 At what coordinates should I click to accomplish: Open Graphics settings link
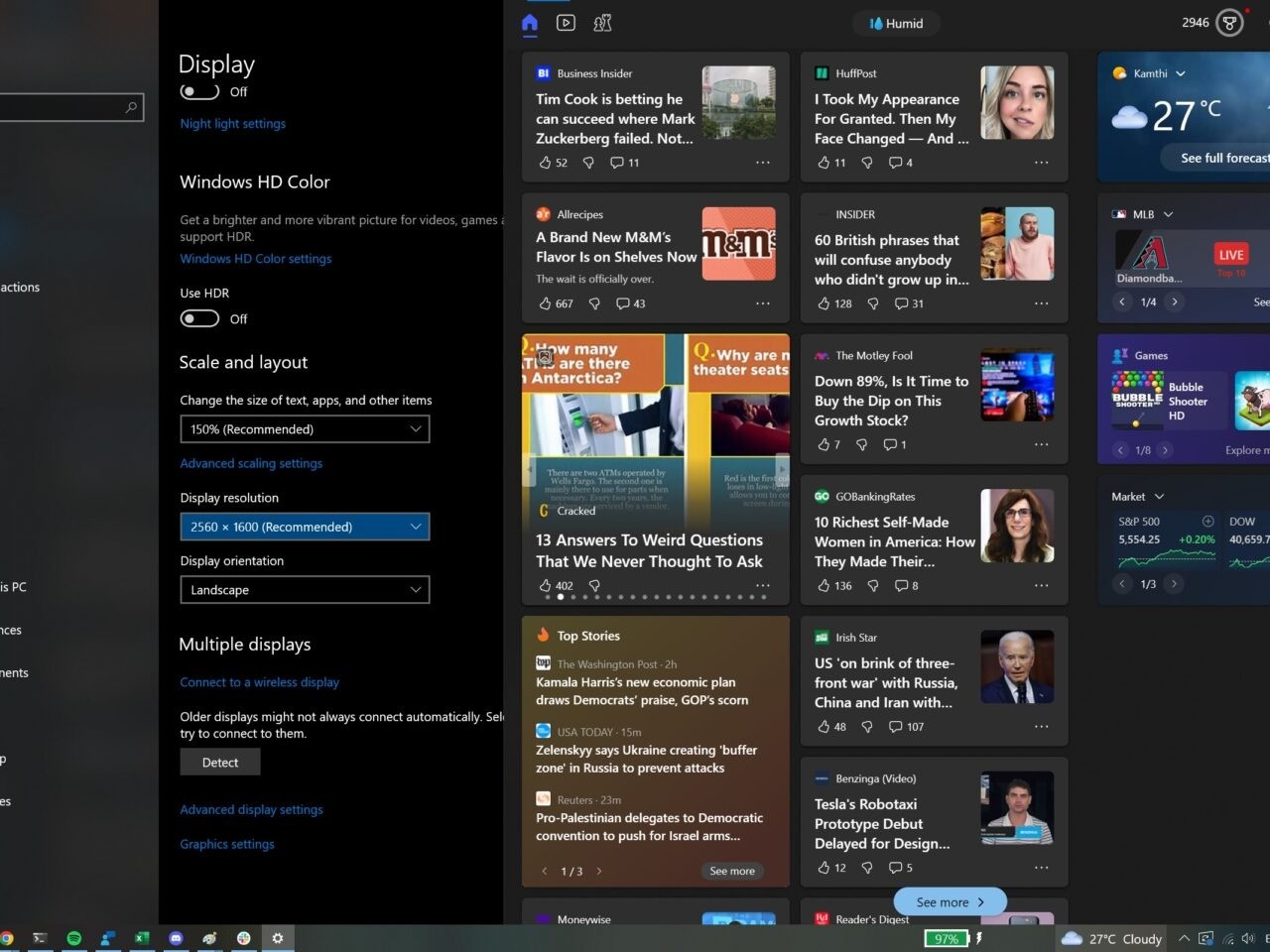[227, 844]
